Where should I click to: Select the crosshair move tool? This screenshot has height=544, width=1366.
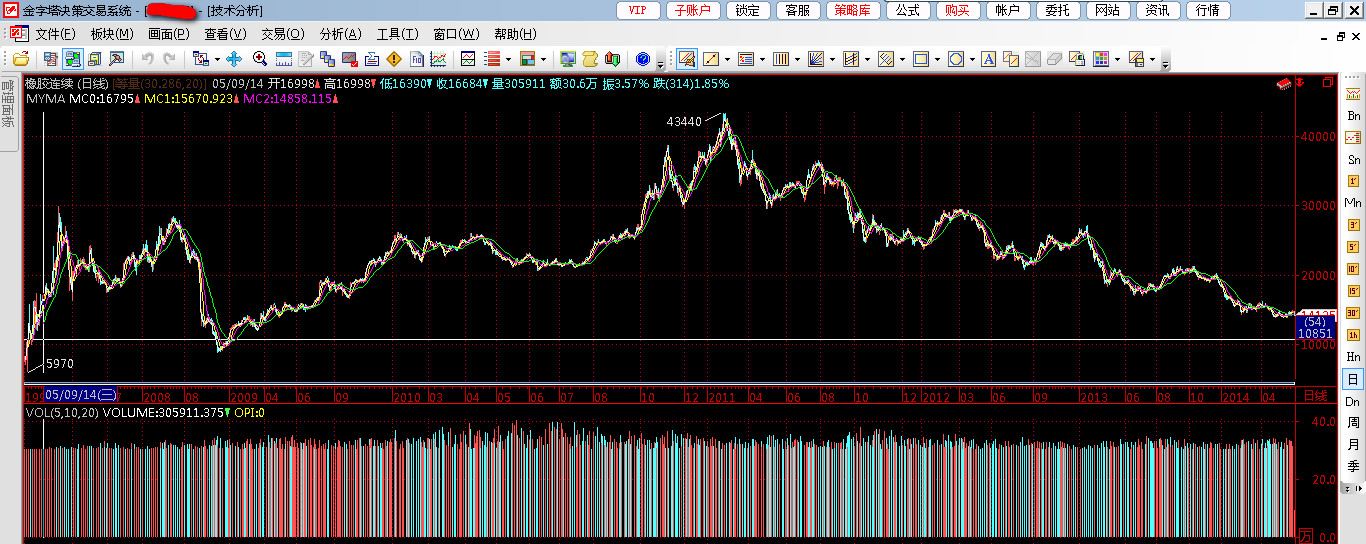pyautogui.click(x=234, y=60)
